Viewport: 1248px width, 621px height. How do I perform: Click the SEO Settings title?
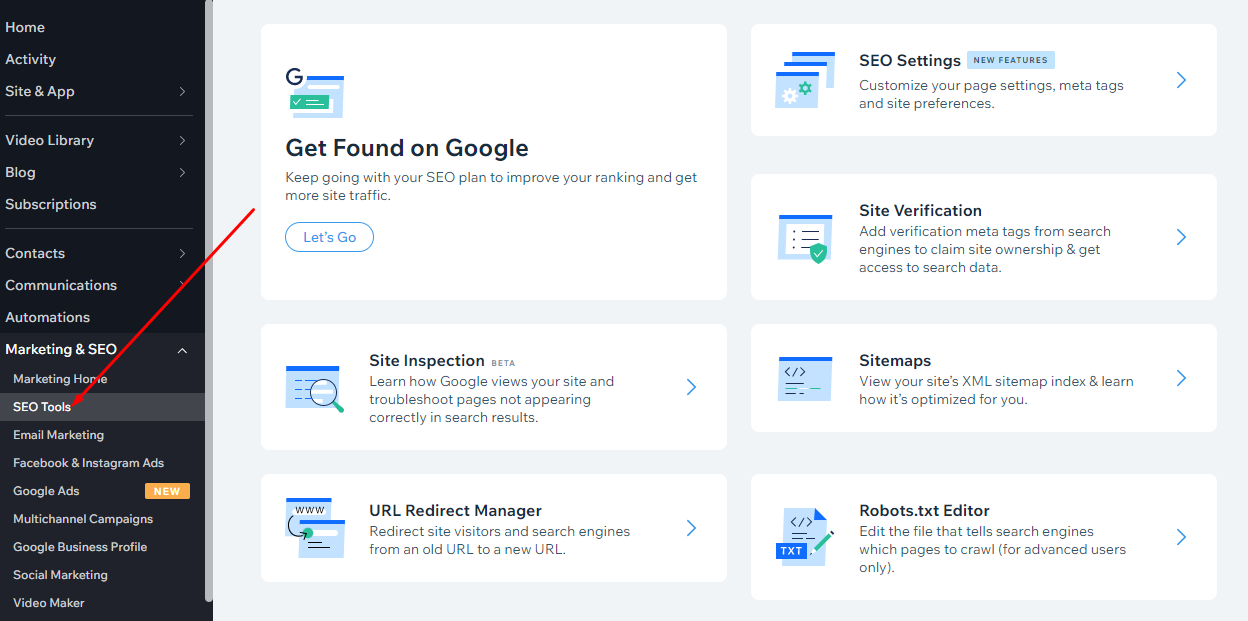(x=910, y=60)
